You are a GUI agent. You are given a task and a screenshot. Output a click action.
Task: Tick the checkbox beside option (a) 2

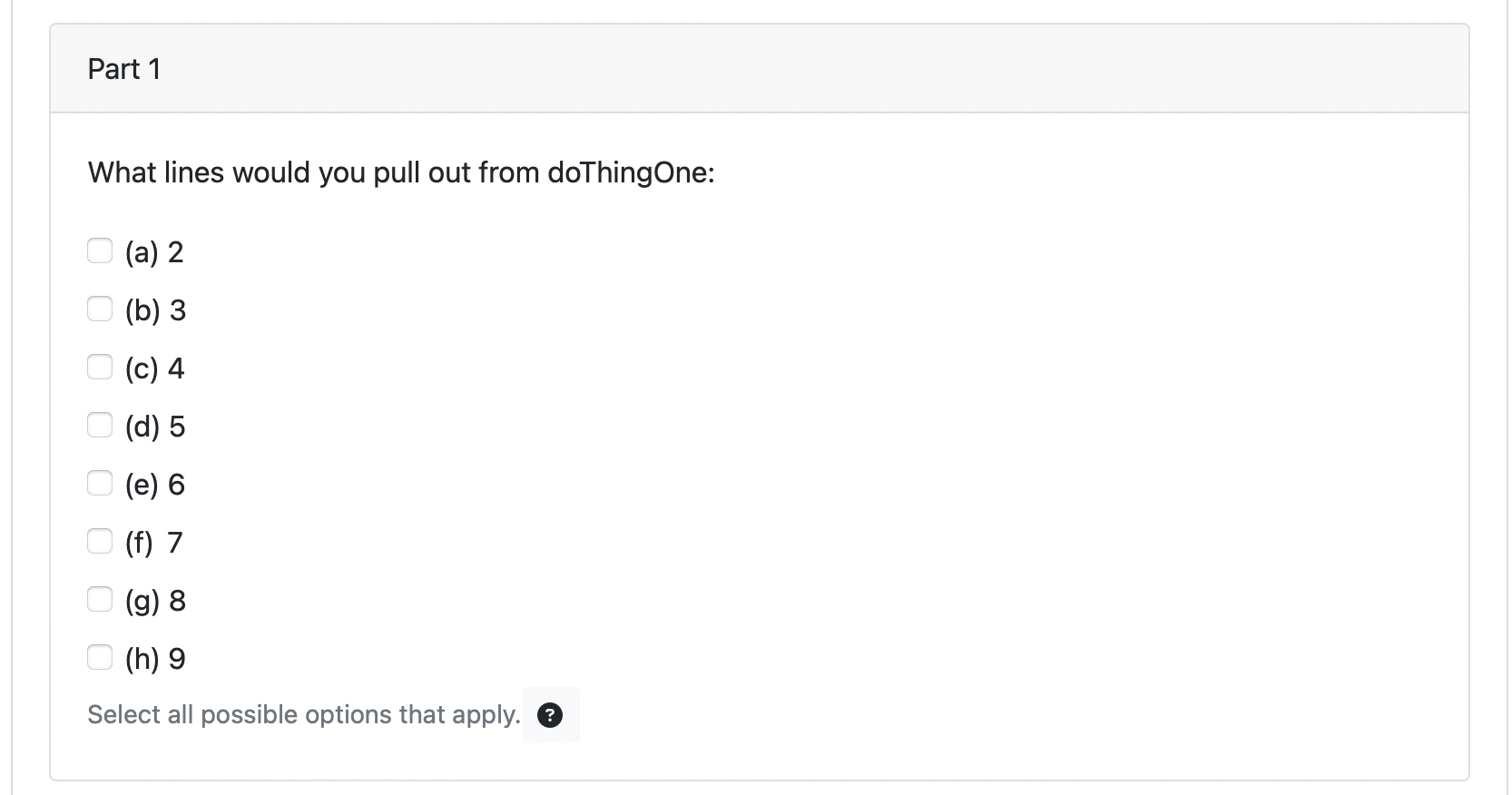click(x=100, y=250)
